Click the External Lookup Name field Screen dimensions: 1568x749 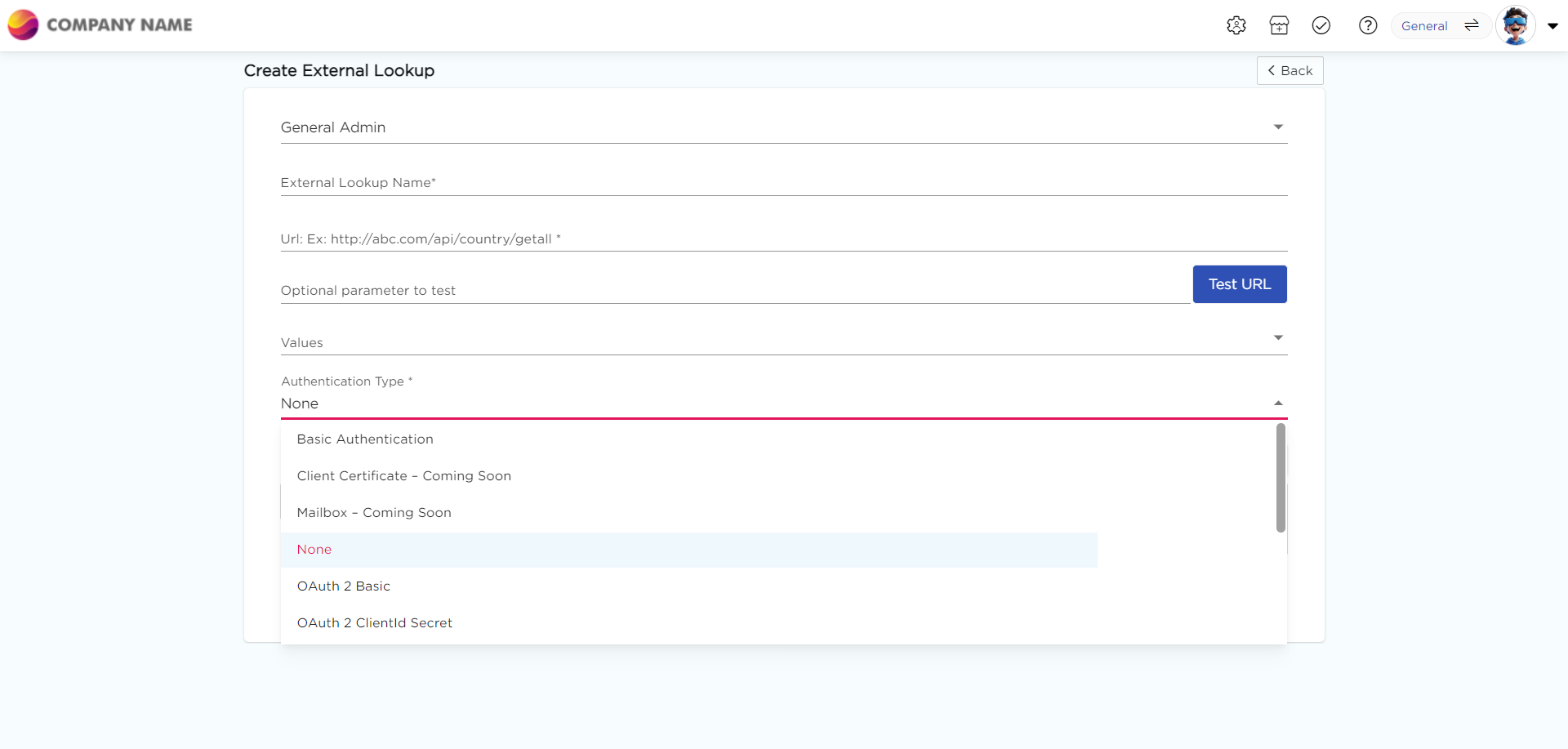tap(783, 183)
